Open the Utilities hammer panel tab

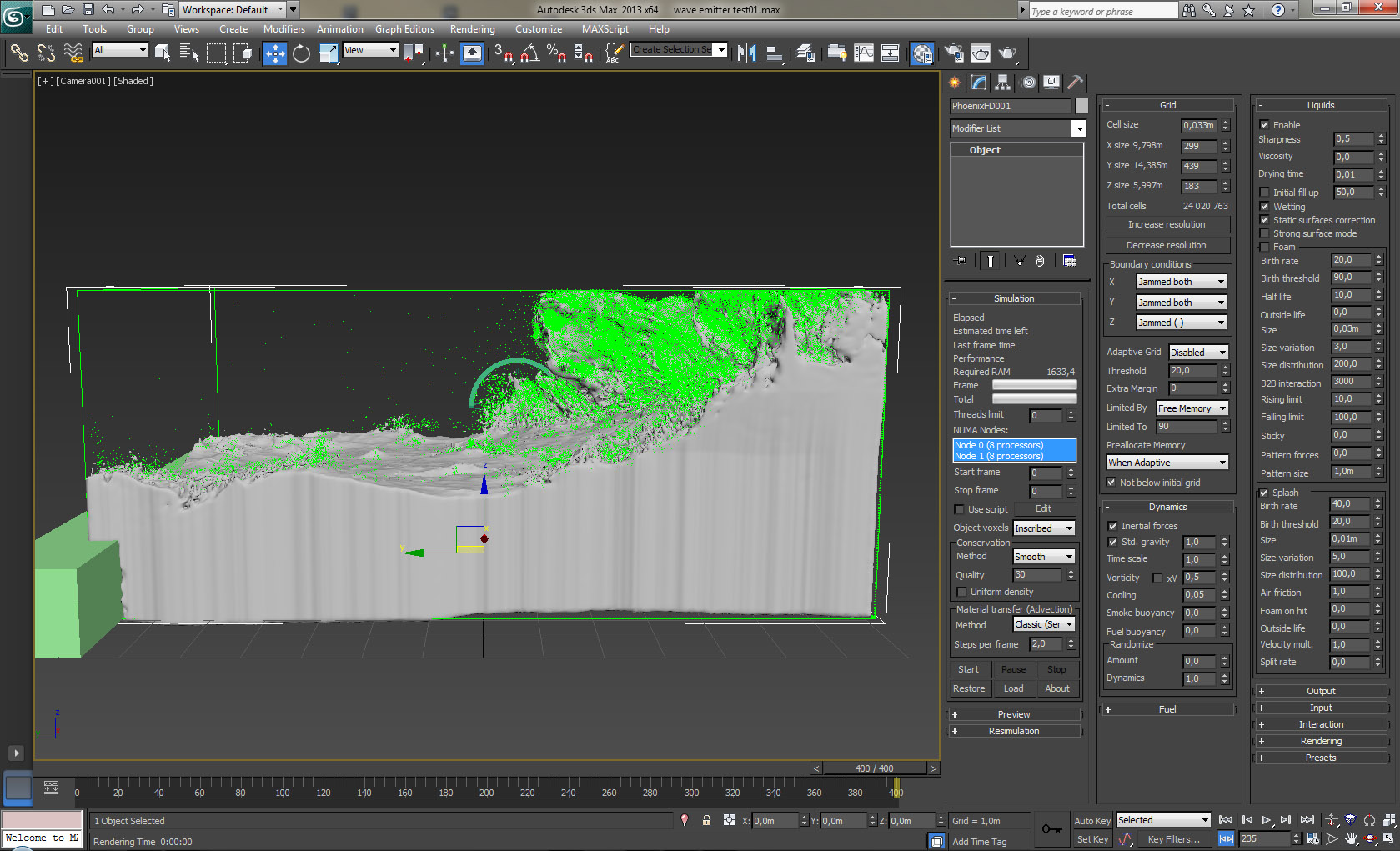(1076, 83)
